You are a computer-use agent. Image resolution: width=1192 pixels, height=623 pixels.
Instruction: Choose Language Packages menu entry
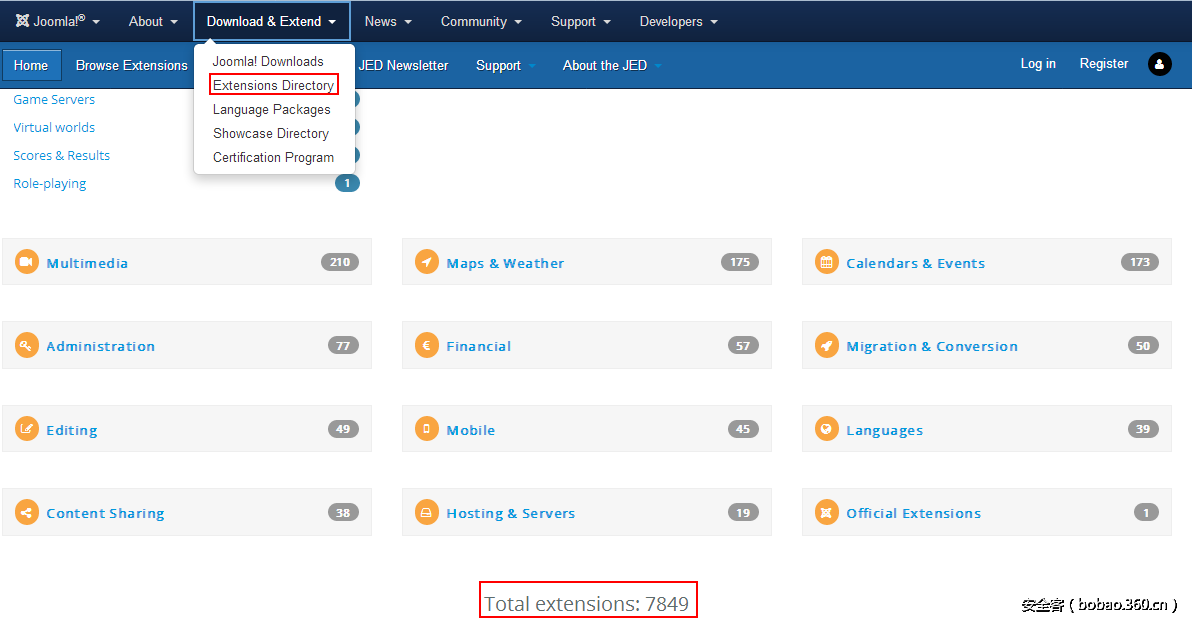(271, 109)
